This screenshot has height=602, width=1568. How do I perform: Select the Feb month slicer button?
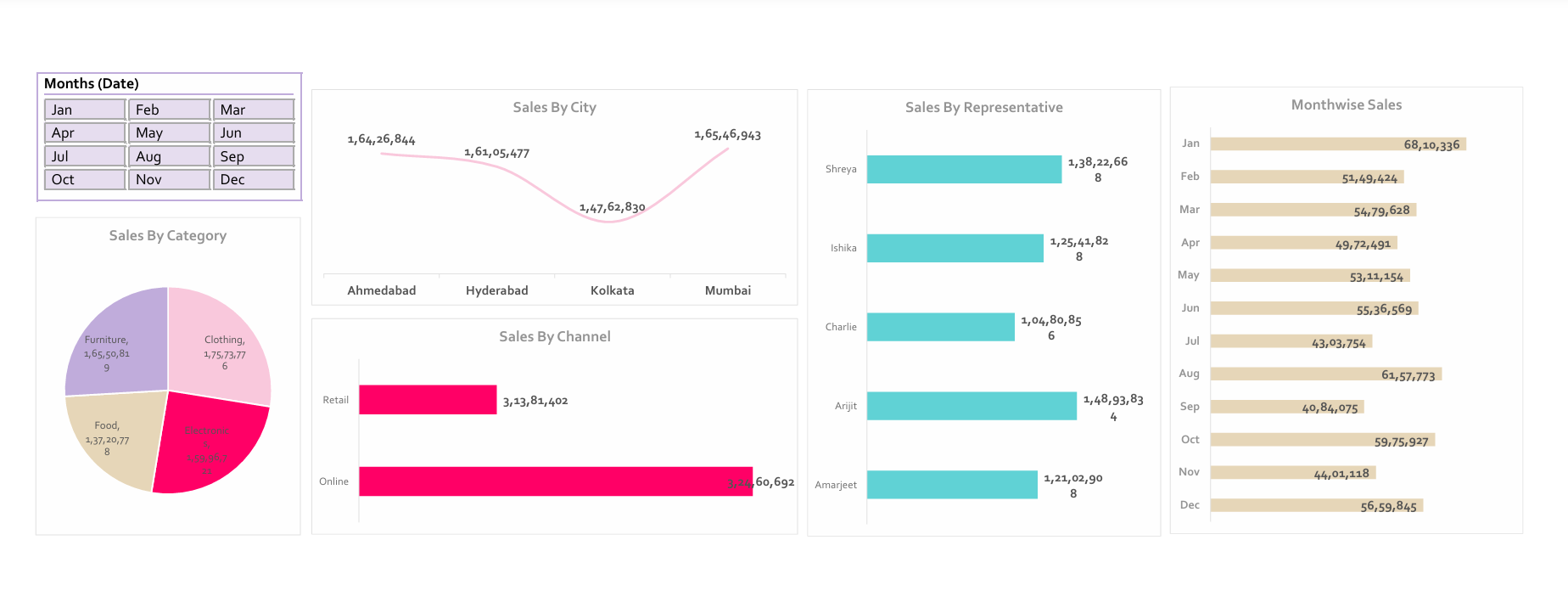pyautogui.click(x=168, y=109)
